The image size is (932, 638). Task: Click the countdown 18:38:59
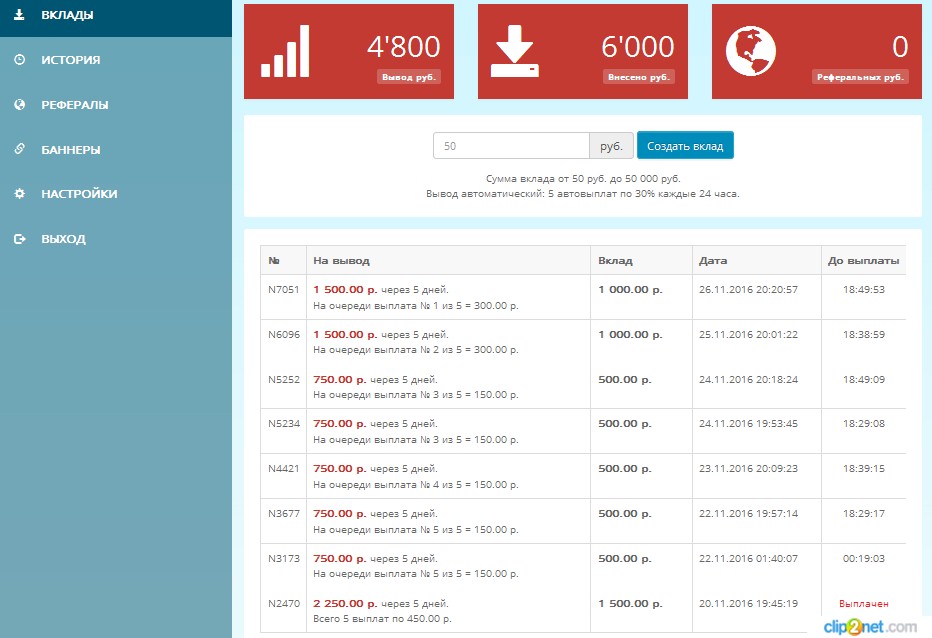pyautogui.click(x=864, y=334)
